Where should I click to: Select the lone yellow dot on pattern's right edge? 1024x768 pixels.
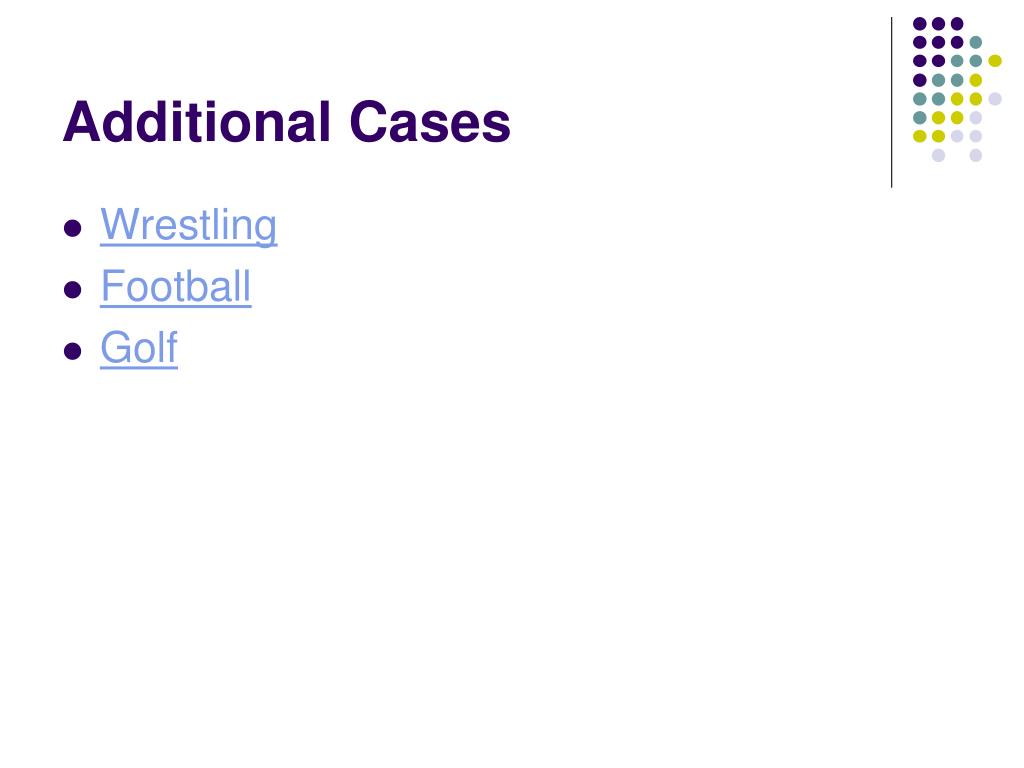point(995,61)
